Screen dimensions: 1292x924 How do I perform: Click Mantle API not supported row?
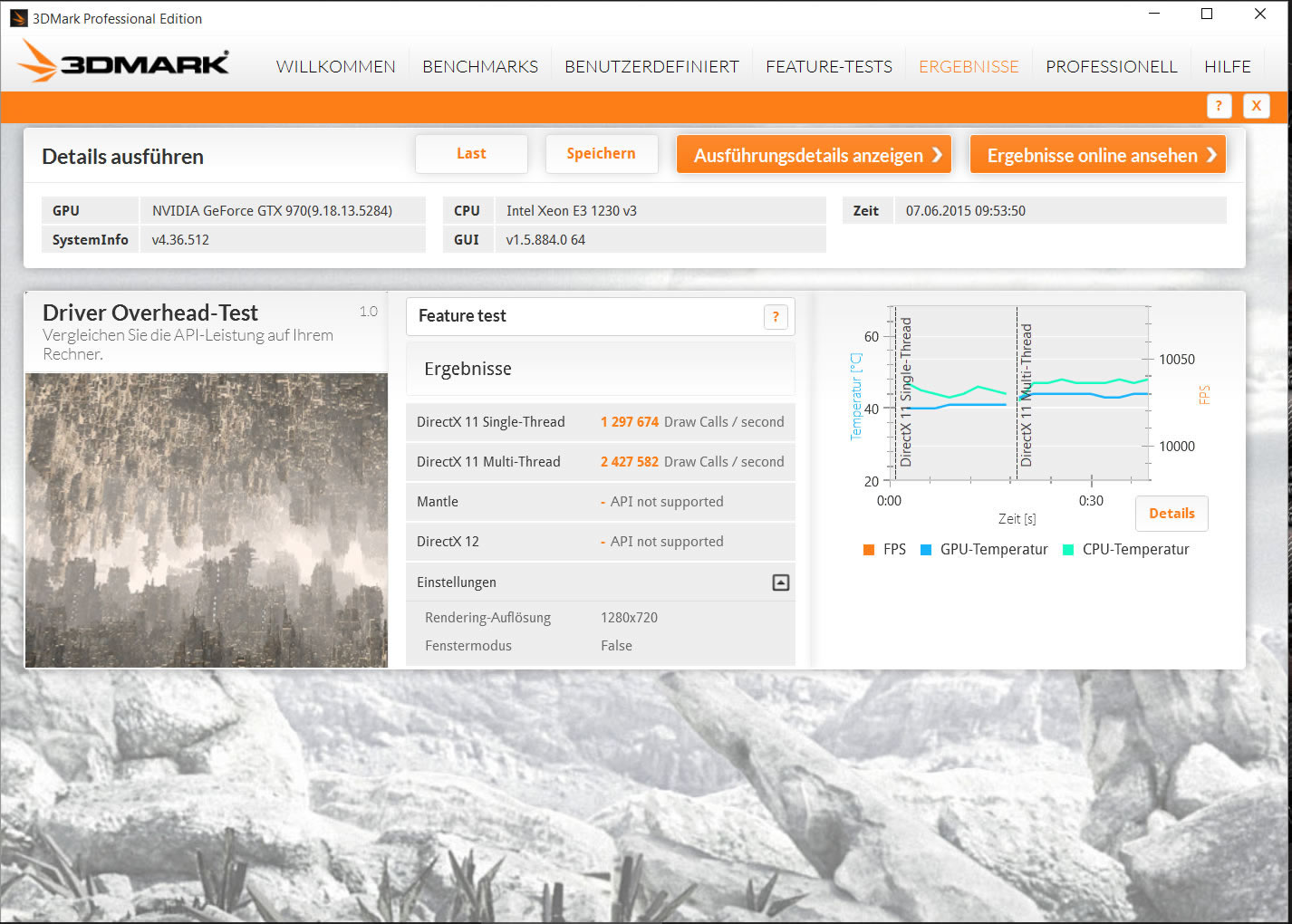pos(601,502)
